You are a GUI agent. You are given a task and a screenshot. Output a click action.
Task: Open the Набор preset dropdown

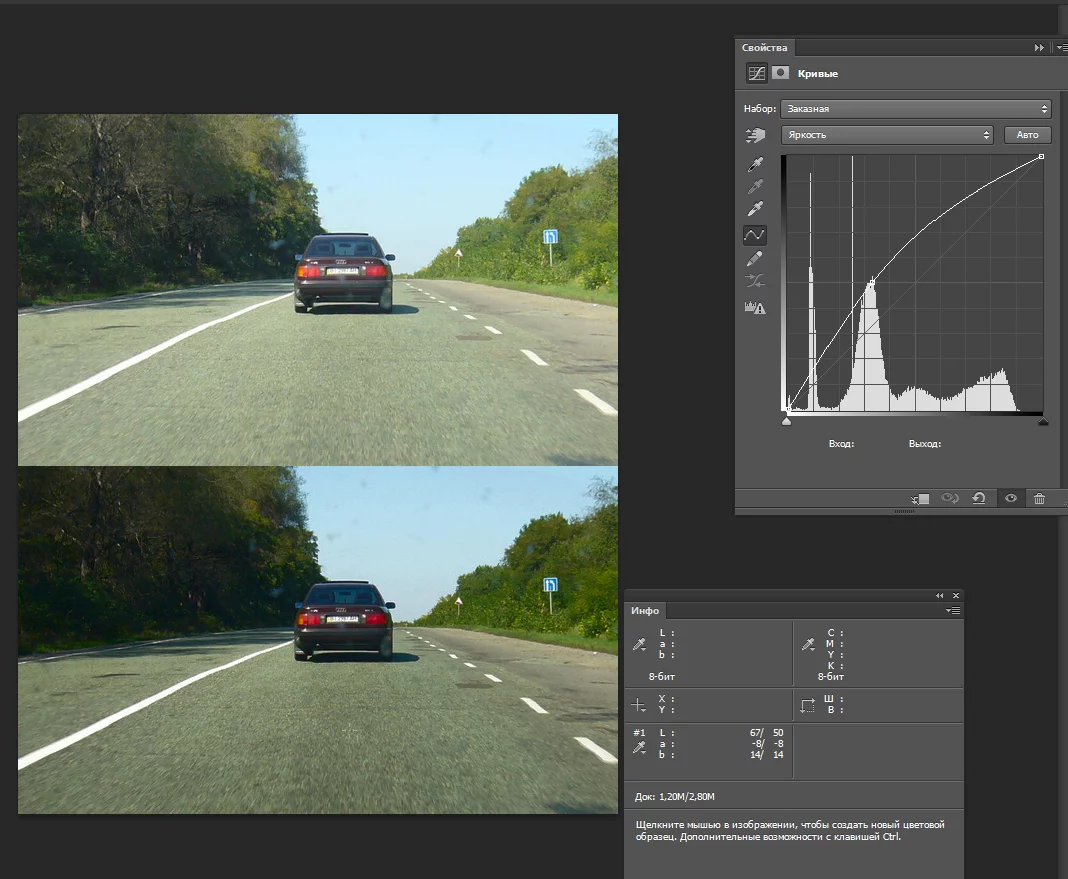pos(917,109)
